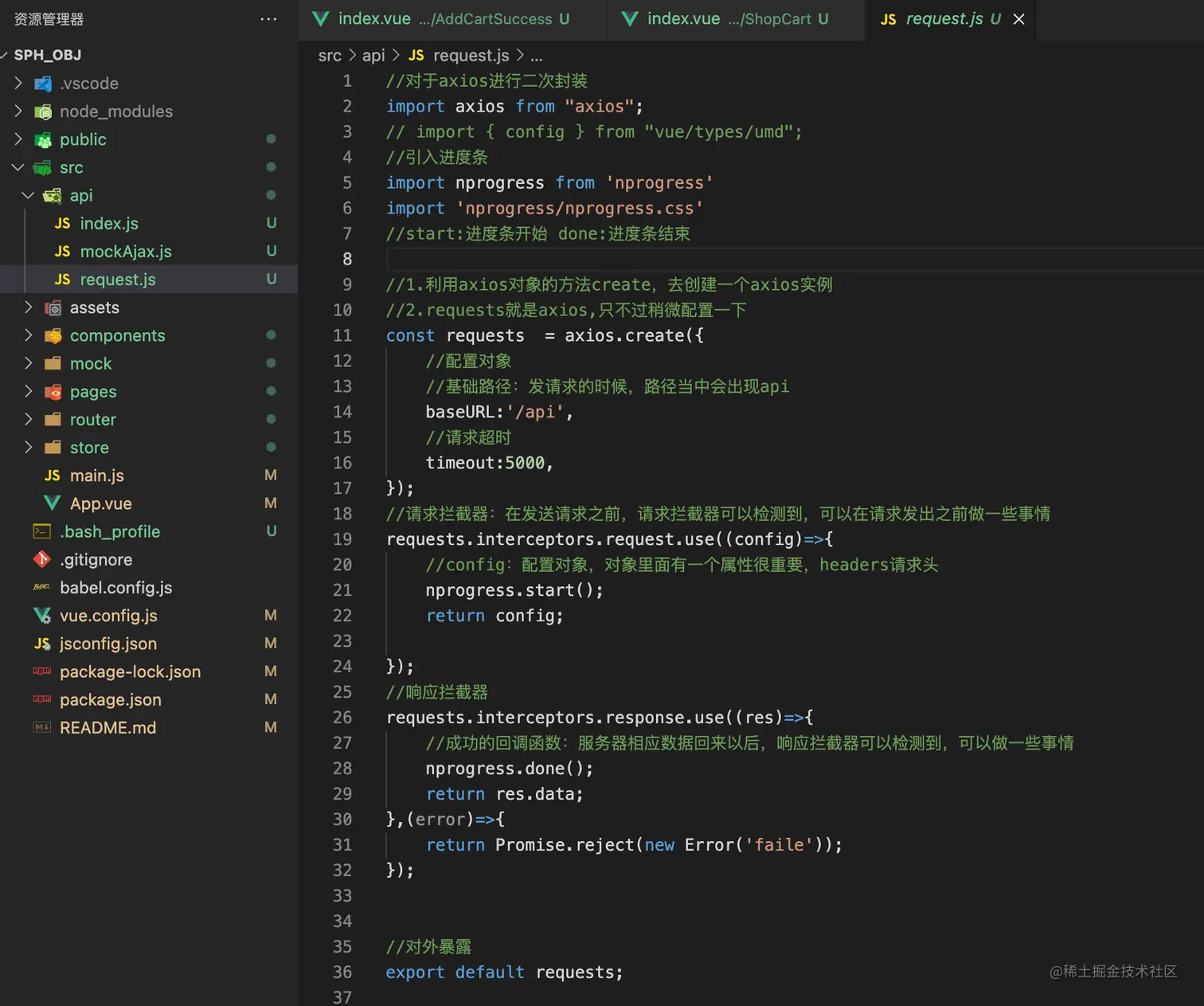Click the npm icon beside package.json
Image resolution: width=1204 pixels, height=1006 pixels.
[x=42, y=699]
